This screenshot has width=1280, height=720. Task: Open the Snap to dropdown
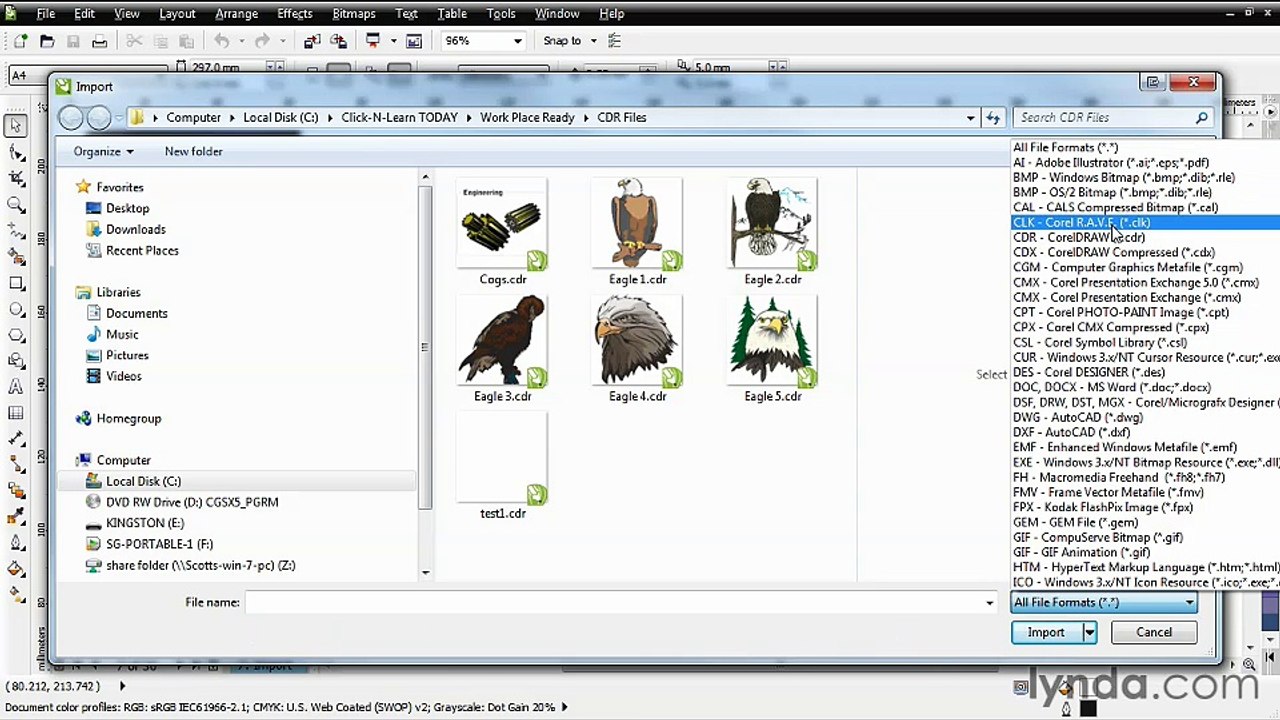click(x=593, y=41)
